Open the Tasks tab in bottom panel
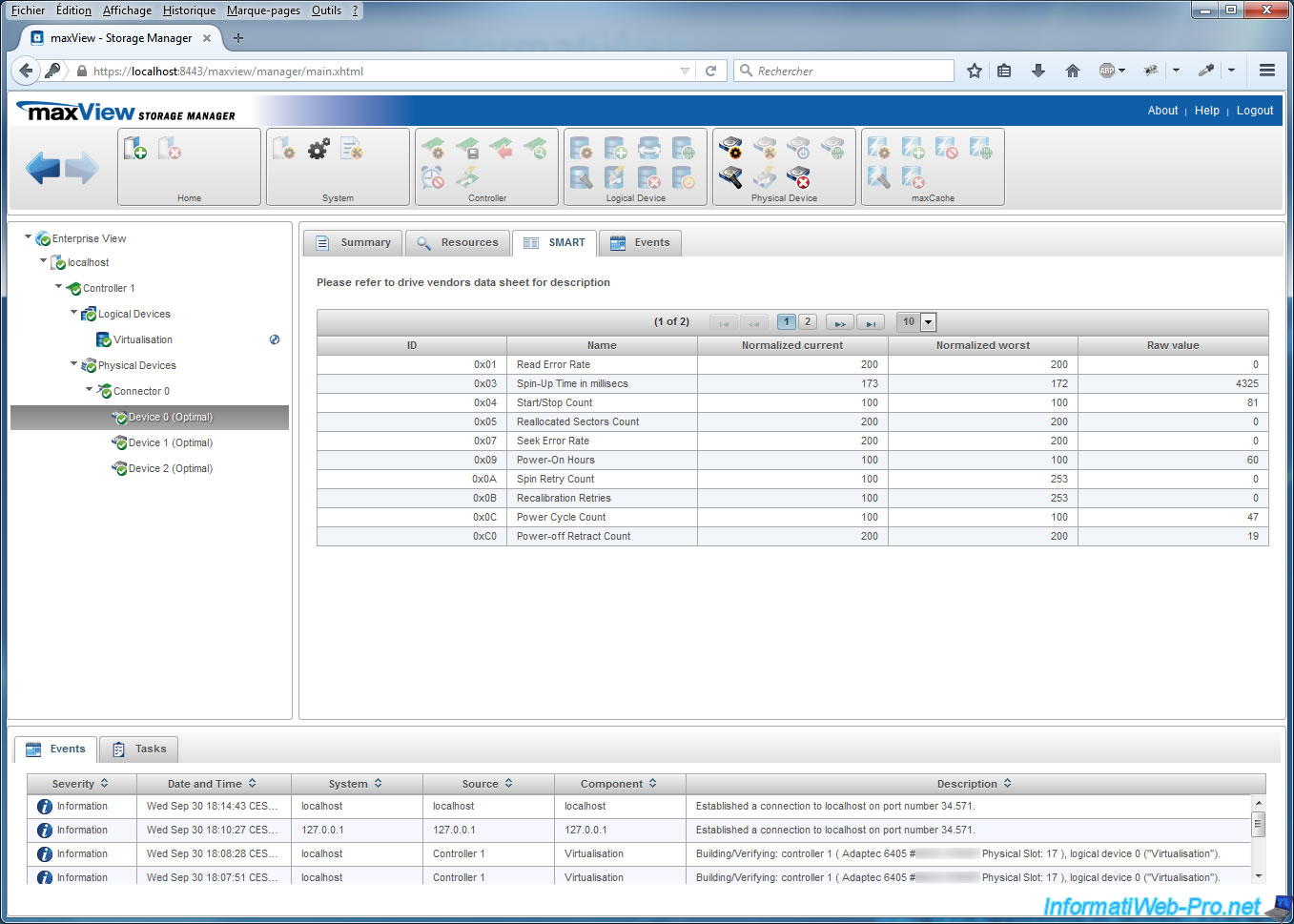 click(139, 749)
